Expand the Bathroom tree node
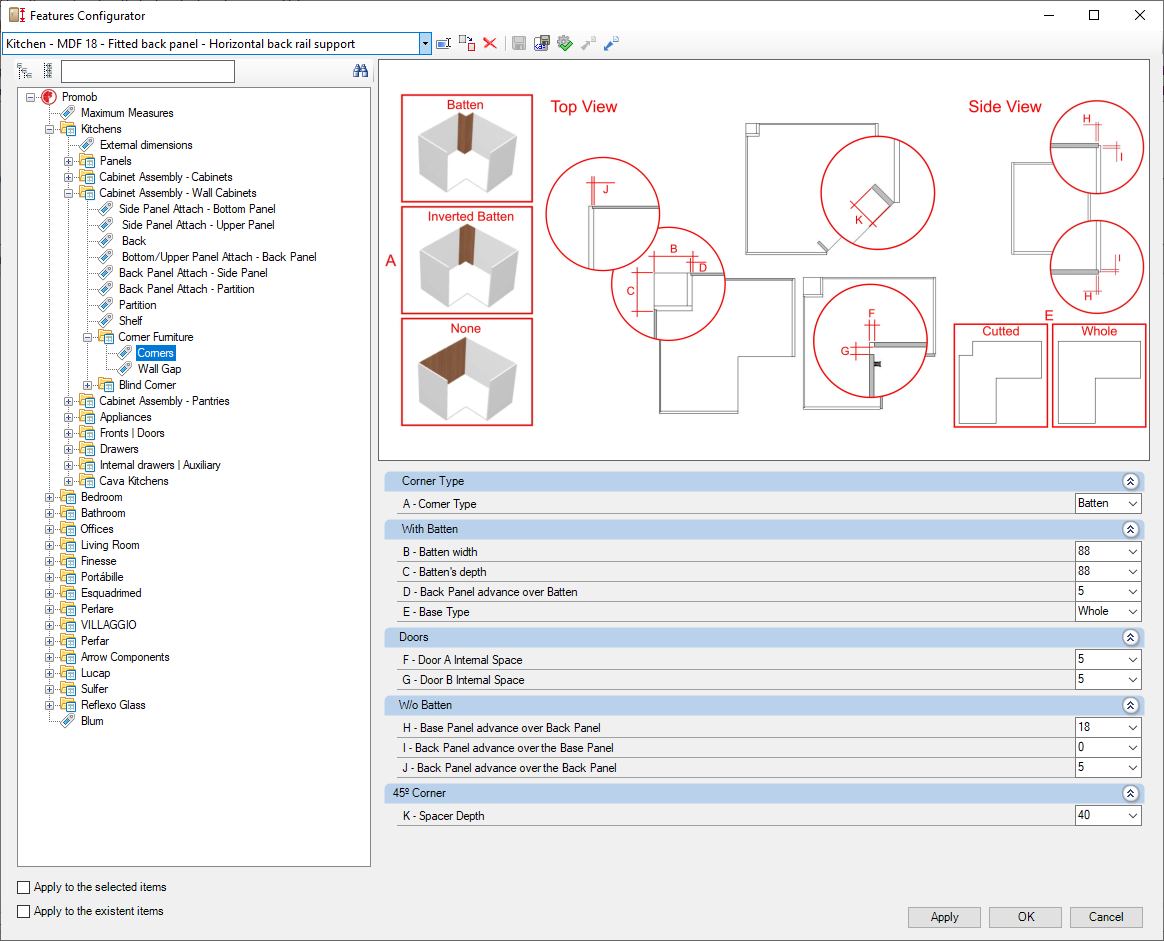 (x=50, y=514)
